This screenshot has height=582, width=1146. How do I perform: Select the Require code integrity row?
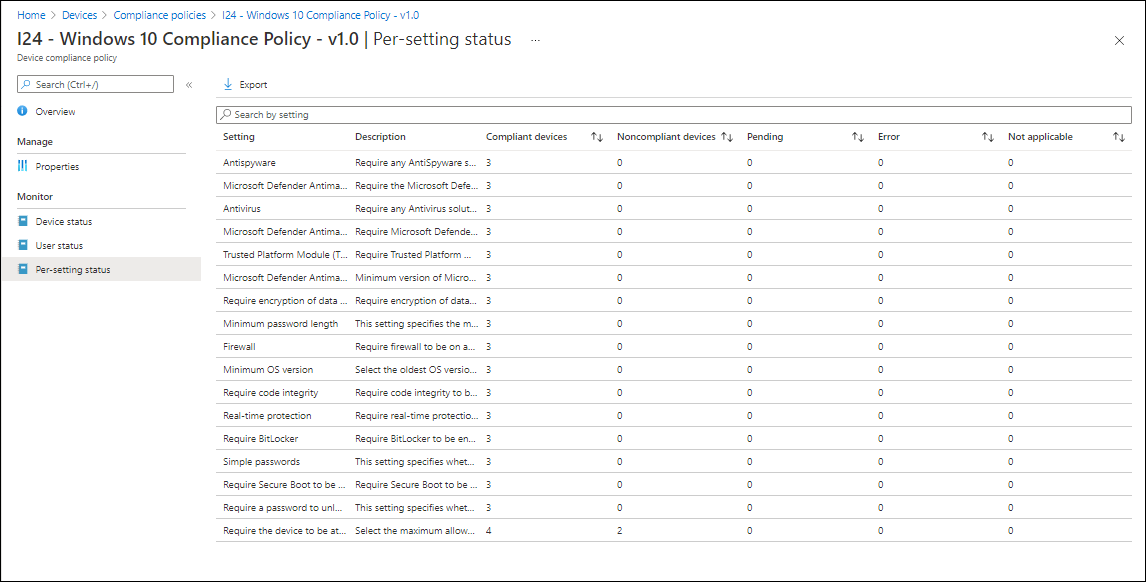(x=674, y=393)
